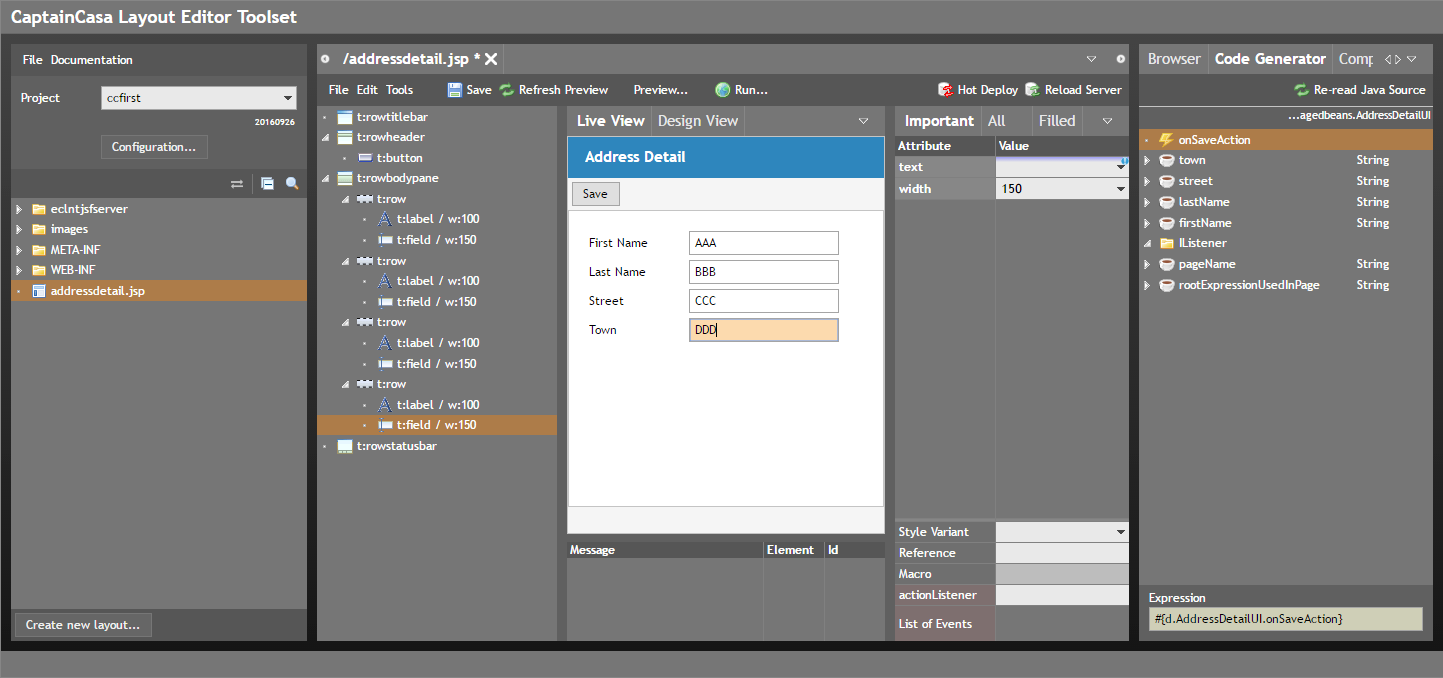Click the Reload Server icon

(1032, 90)
